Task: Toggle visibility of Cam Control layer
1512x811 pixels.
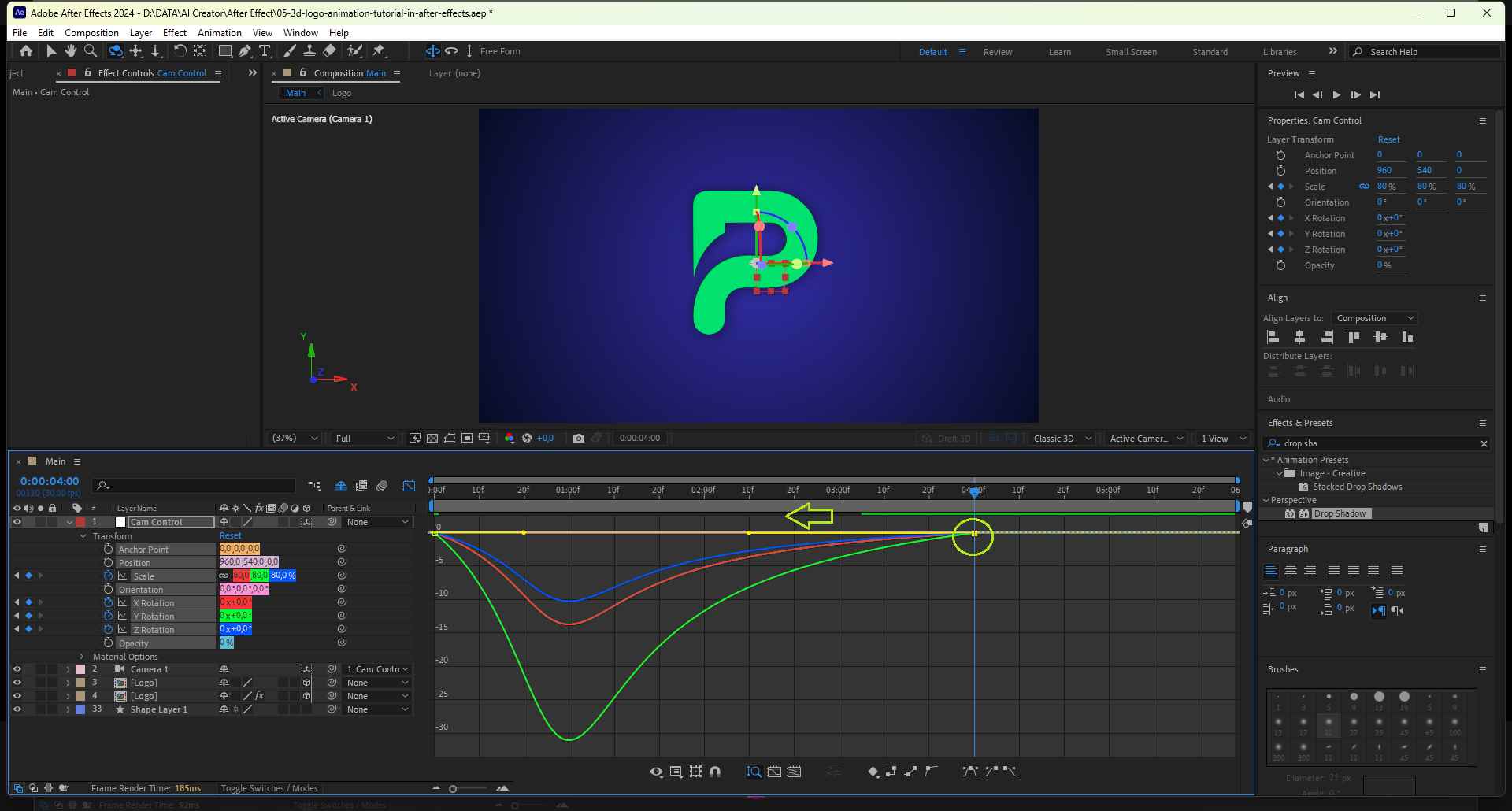Action: [17, 522]
